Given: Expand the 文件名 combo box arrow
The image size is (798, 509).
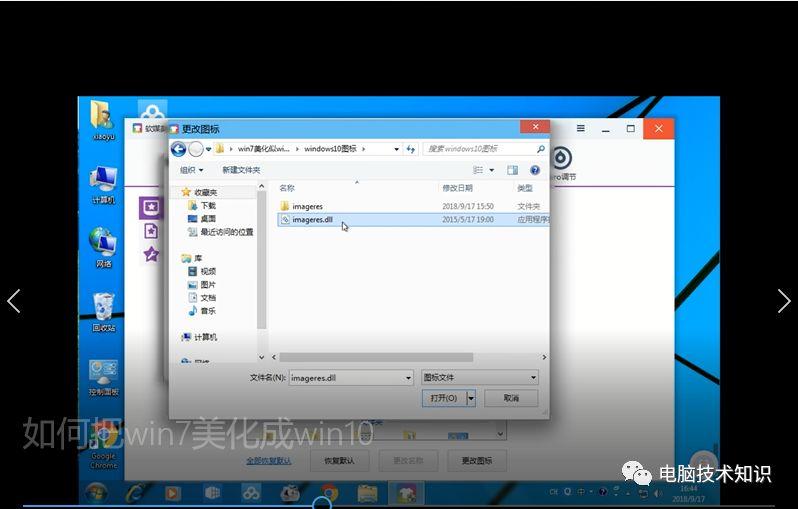Looking at the screenshot, I should pyautogui.click(x=408, y=378).
